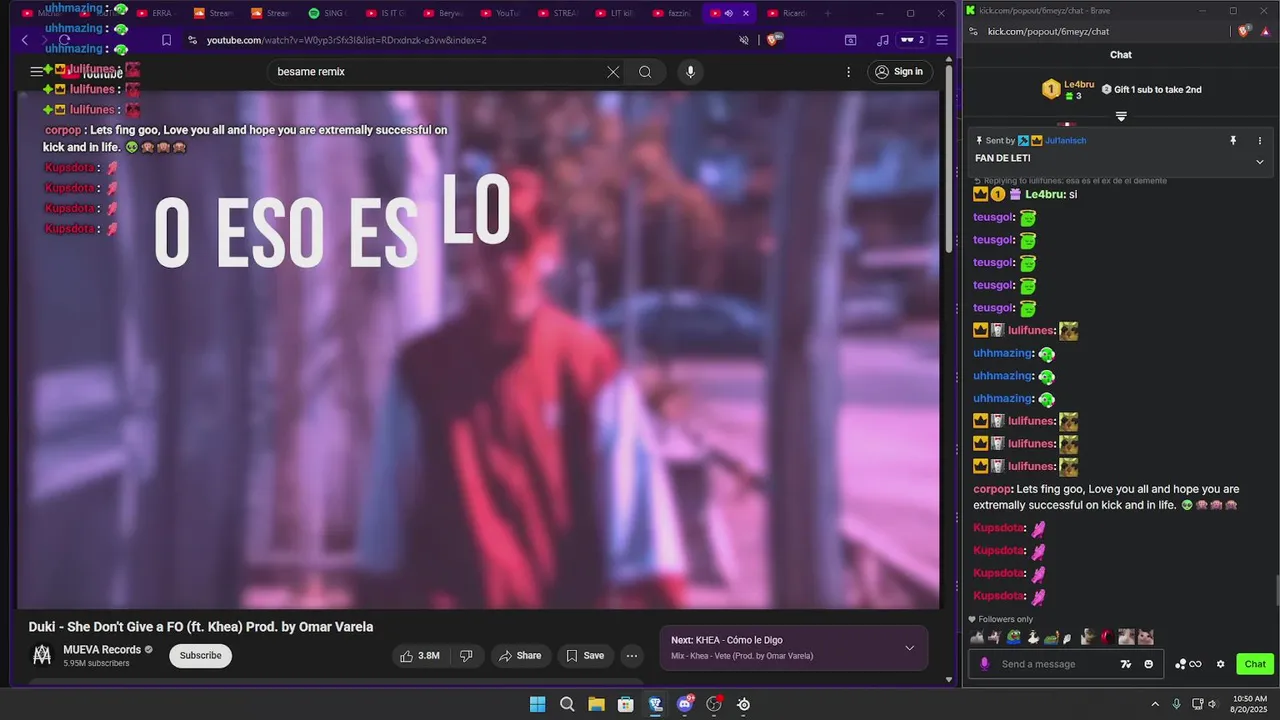Open Kick chat settings gear
1280x720 pixels.
(1220, 664)
